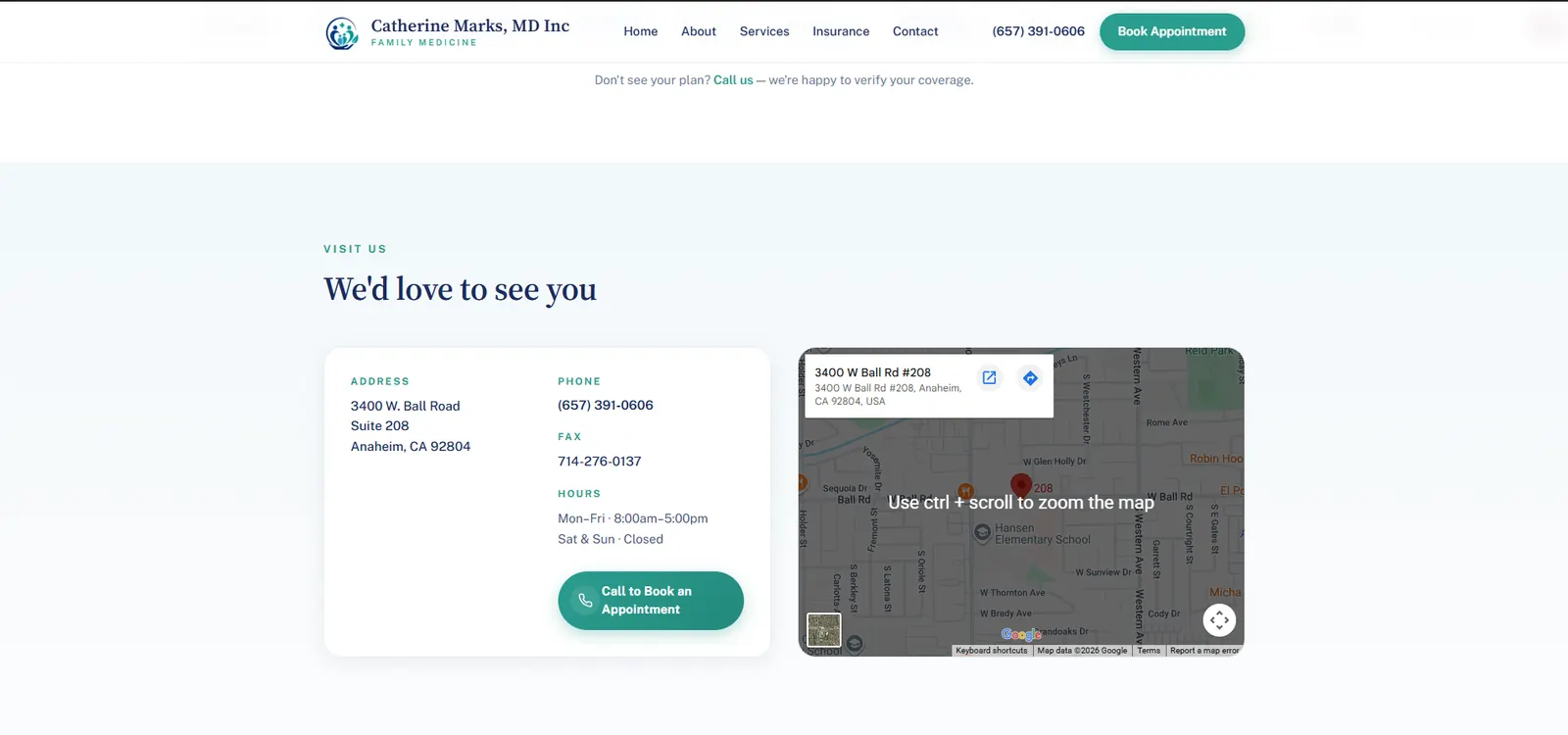
Task: Click the clinic name 'Catherine Marks, MD Inc'
Action: (470, 25)
